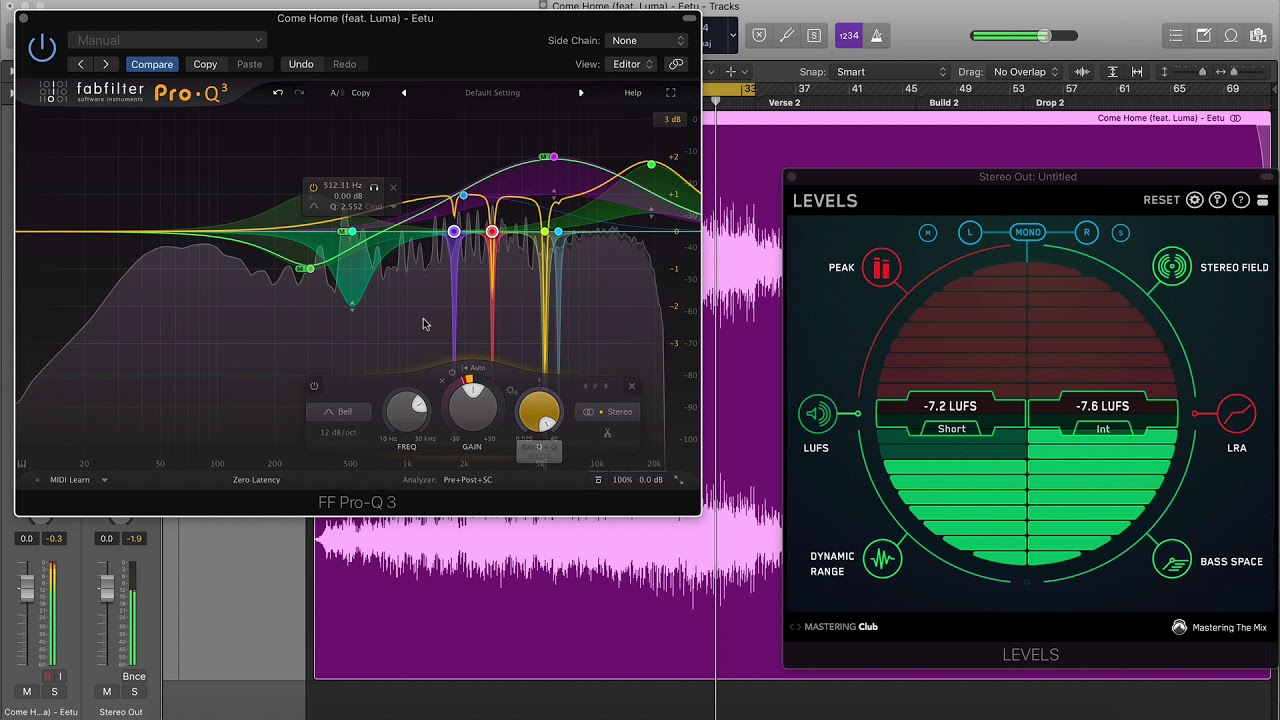Go to previous preset with left arrow

pos(81,64)
